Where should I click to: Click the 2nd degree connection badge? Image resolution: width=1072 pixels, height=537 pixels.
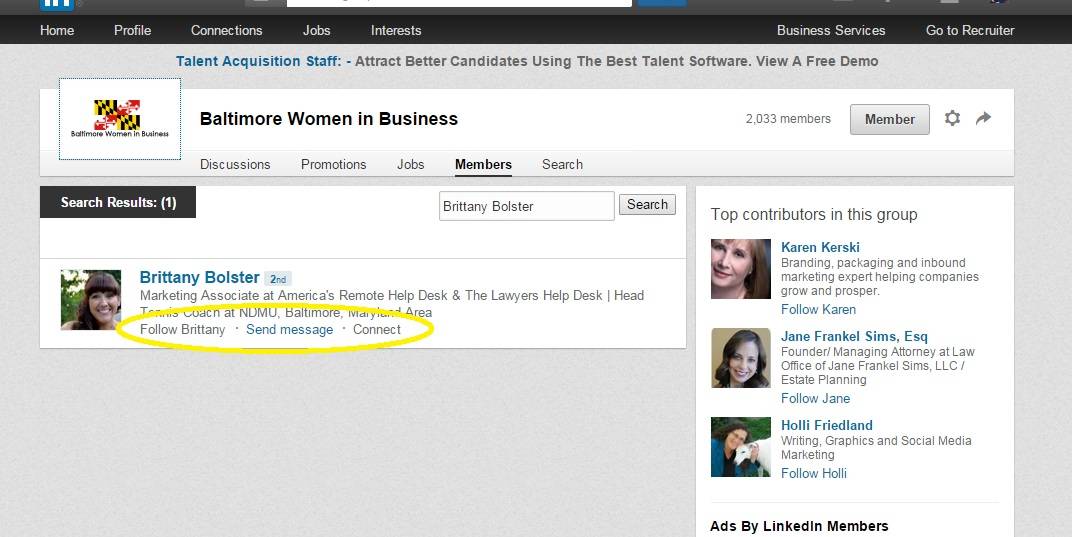pos(278,278)
